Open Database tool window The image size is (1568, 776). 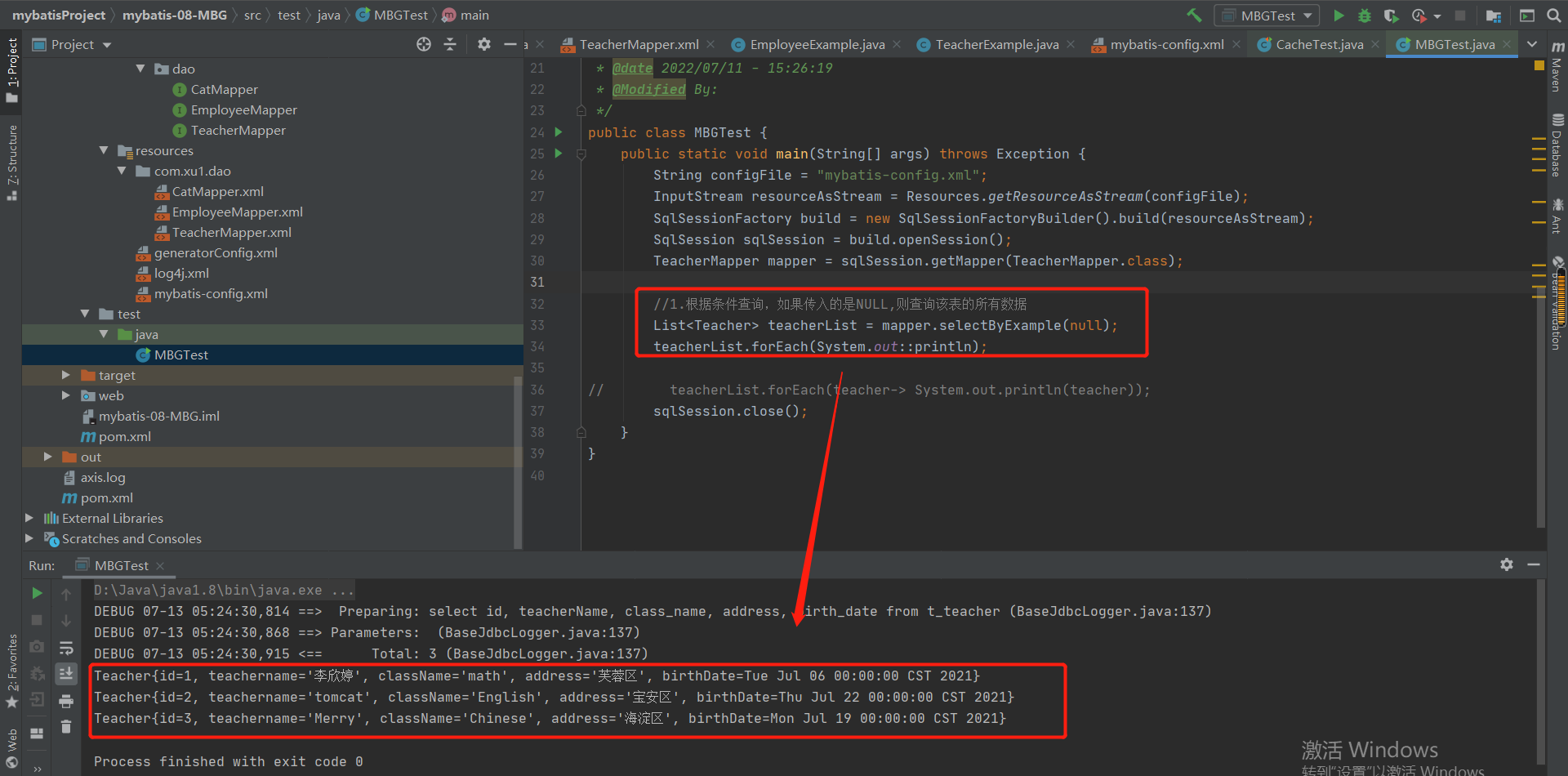tap(1557, 145)
